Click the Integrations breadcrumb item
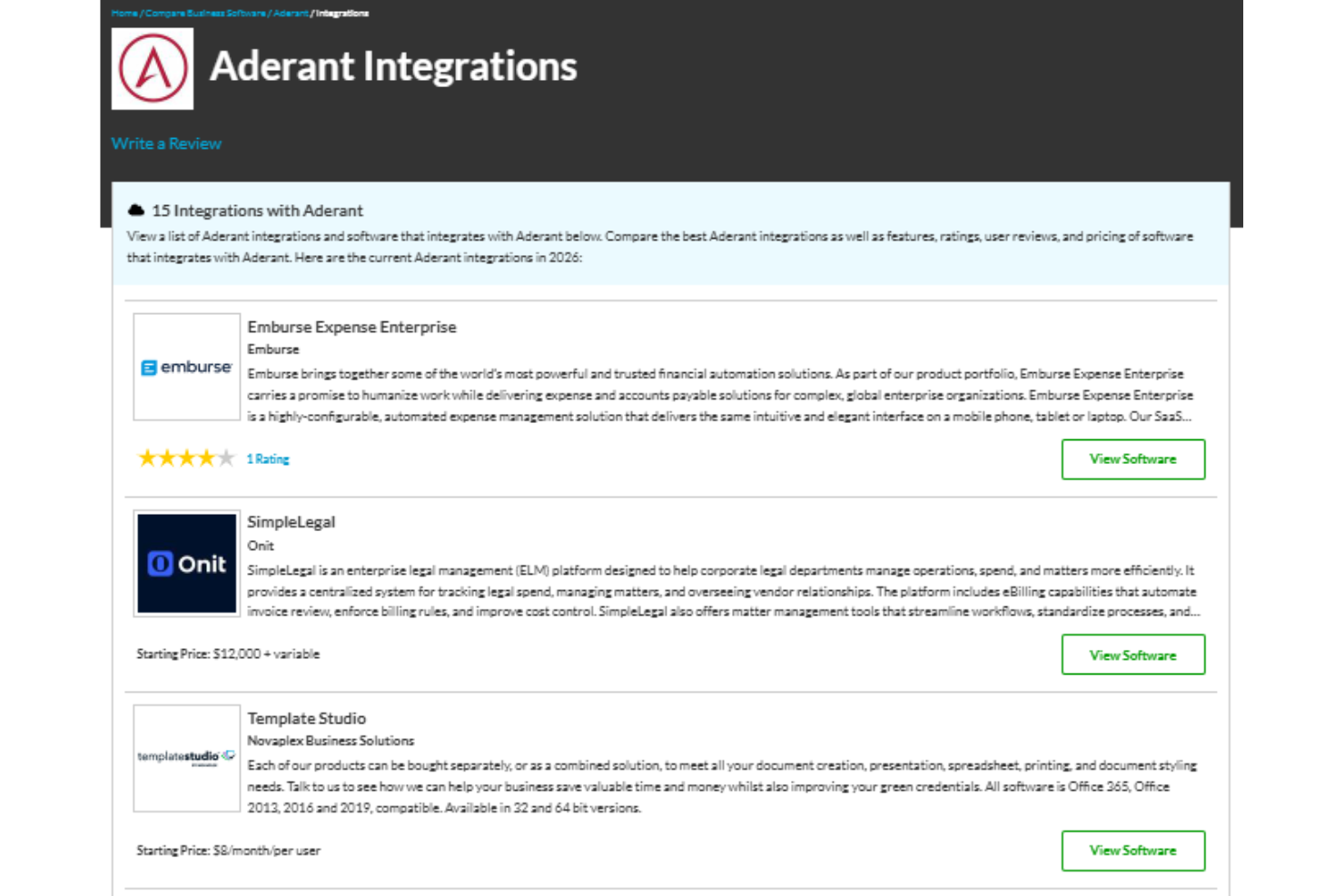1344x896 pixels. pos(341,14)
